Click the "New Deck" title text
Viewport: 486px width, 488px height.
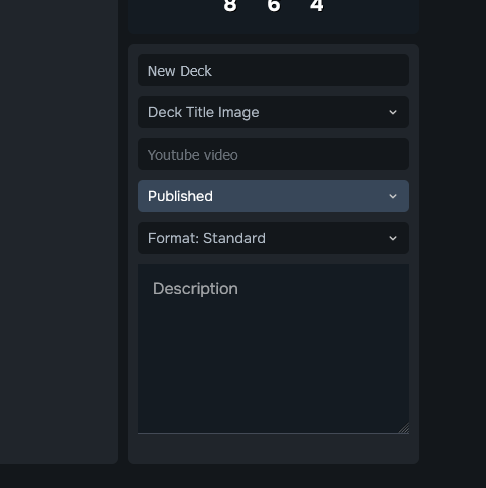180,71
